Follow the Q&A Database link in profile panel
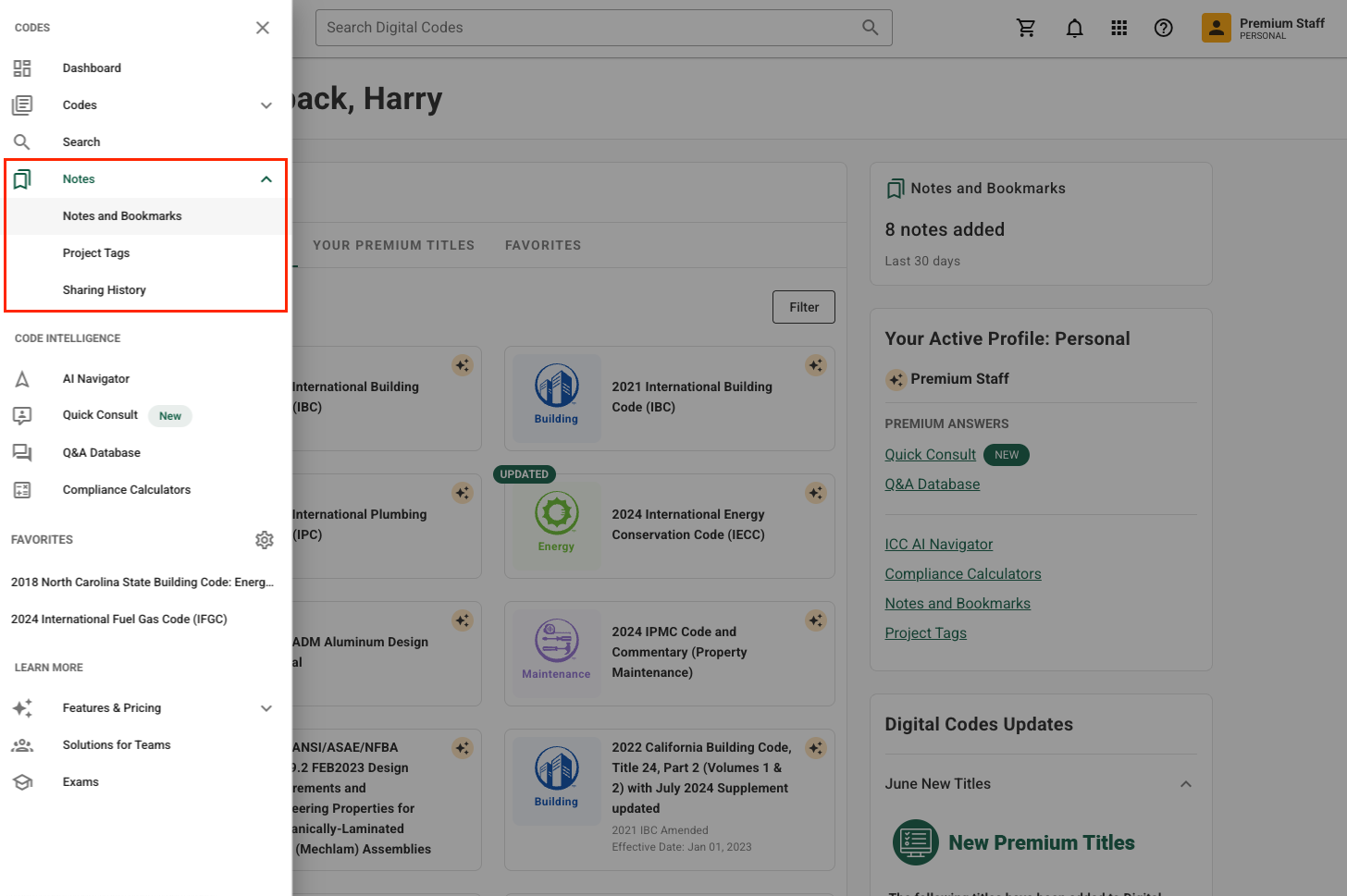 click(932, 485)
